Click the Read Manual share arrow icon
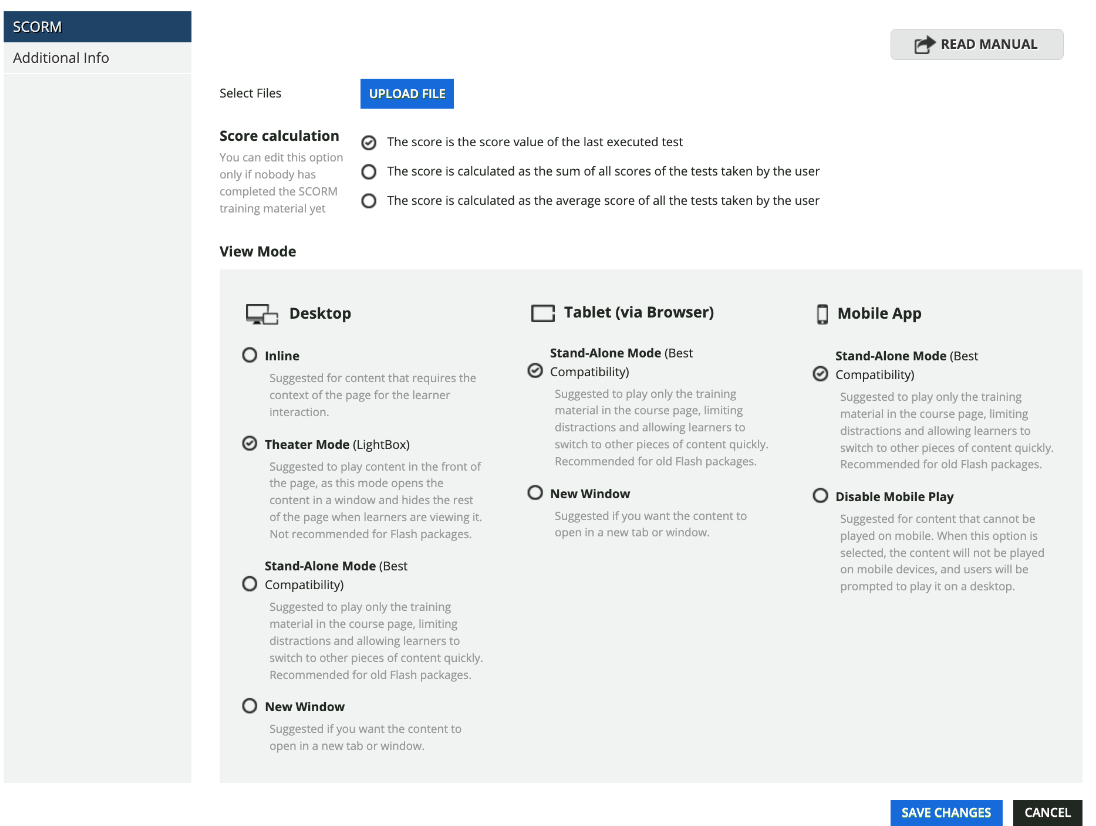This screenshot has width=1096, height=826. 924,45
